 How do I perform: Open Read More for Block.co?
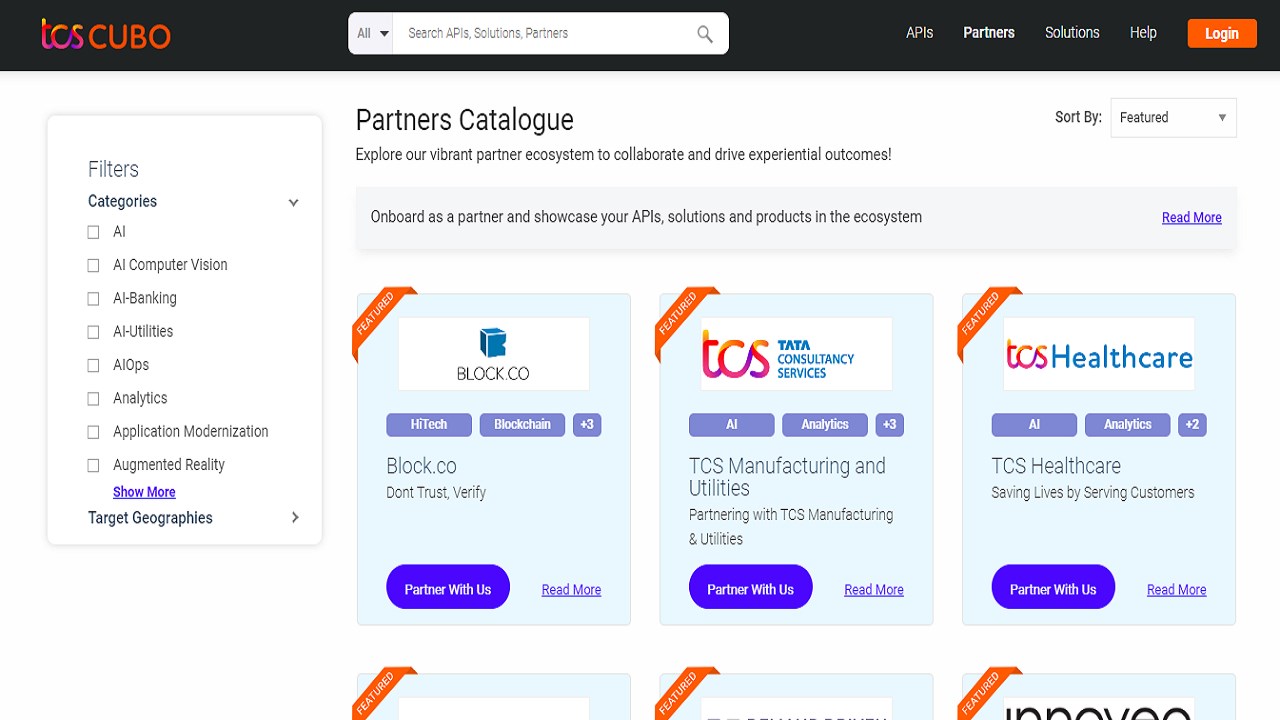(571, 590)
